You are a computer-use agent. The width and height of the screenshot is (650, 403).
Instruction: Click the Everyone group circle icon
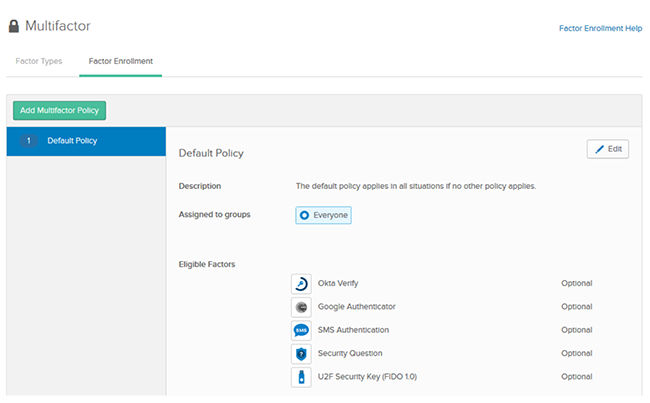pos(305,215)
